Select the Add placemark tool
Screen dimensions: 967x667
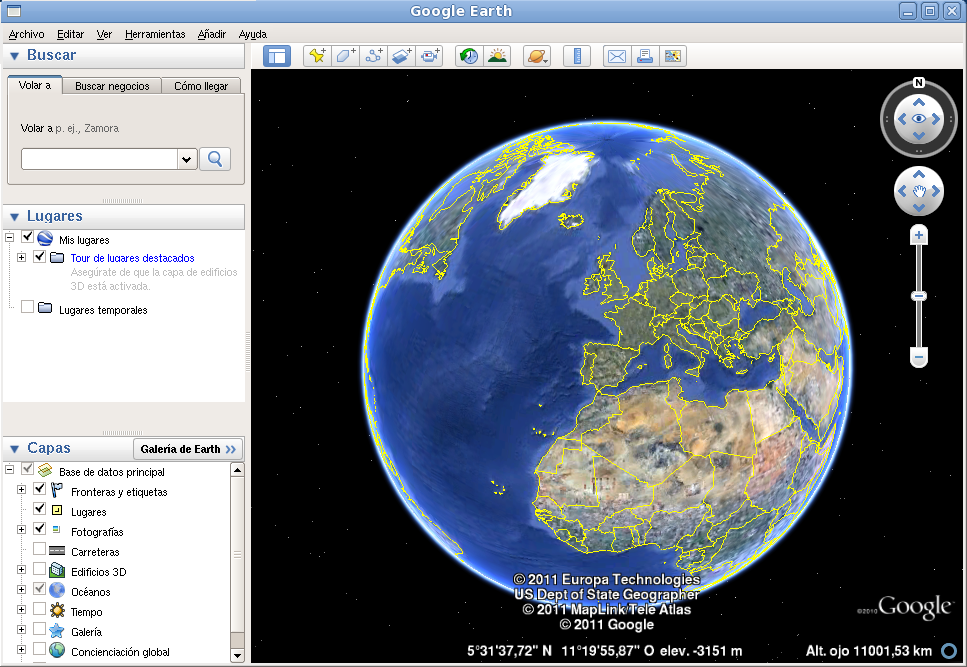317,55
